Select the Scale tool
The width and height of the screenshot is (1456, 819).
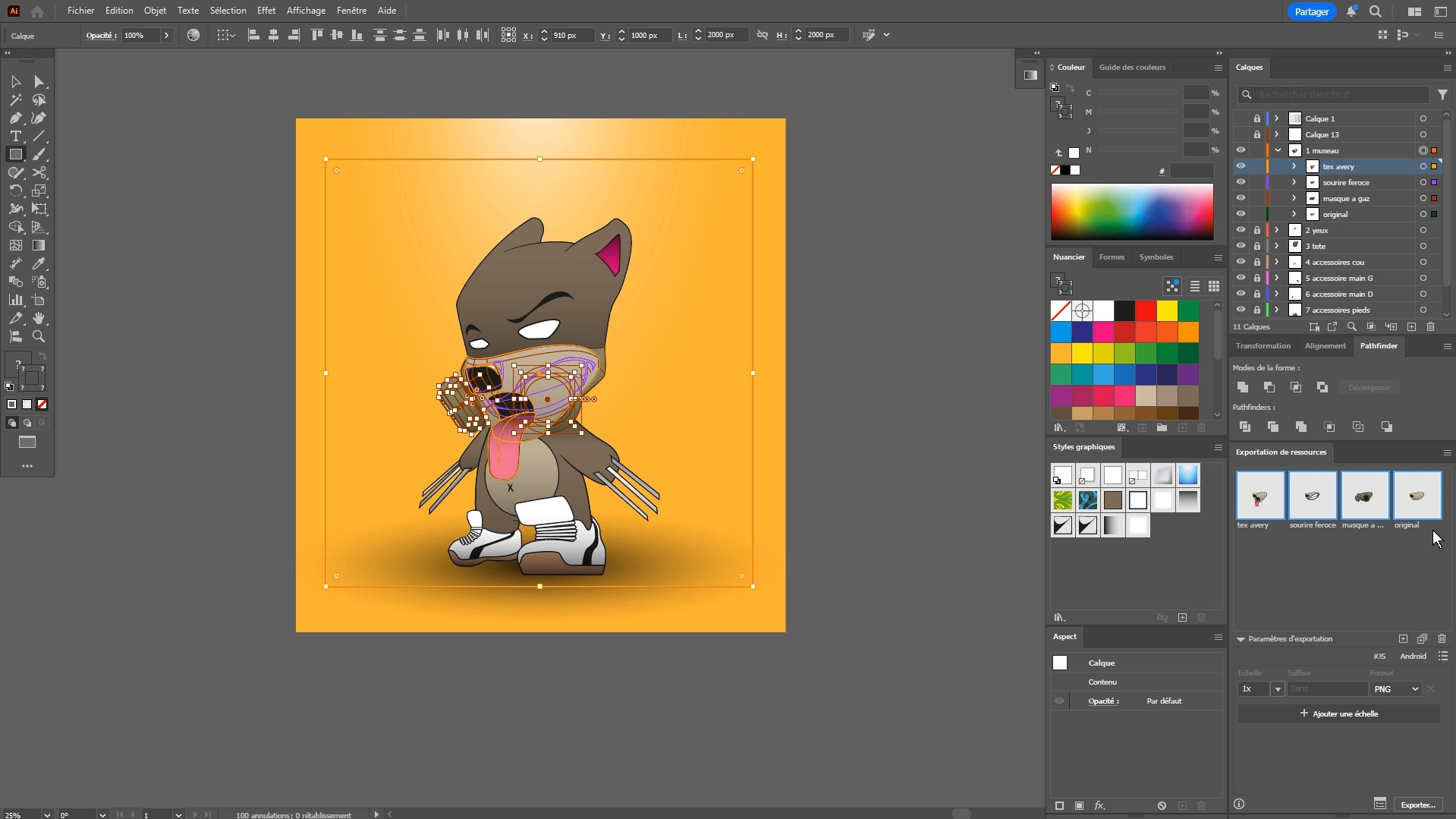pyautogui.click(x=39, y=191)
